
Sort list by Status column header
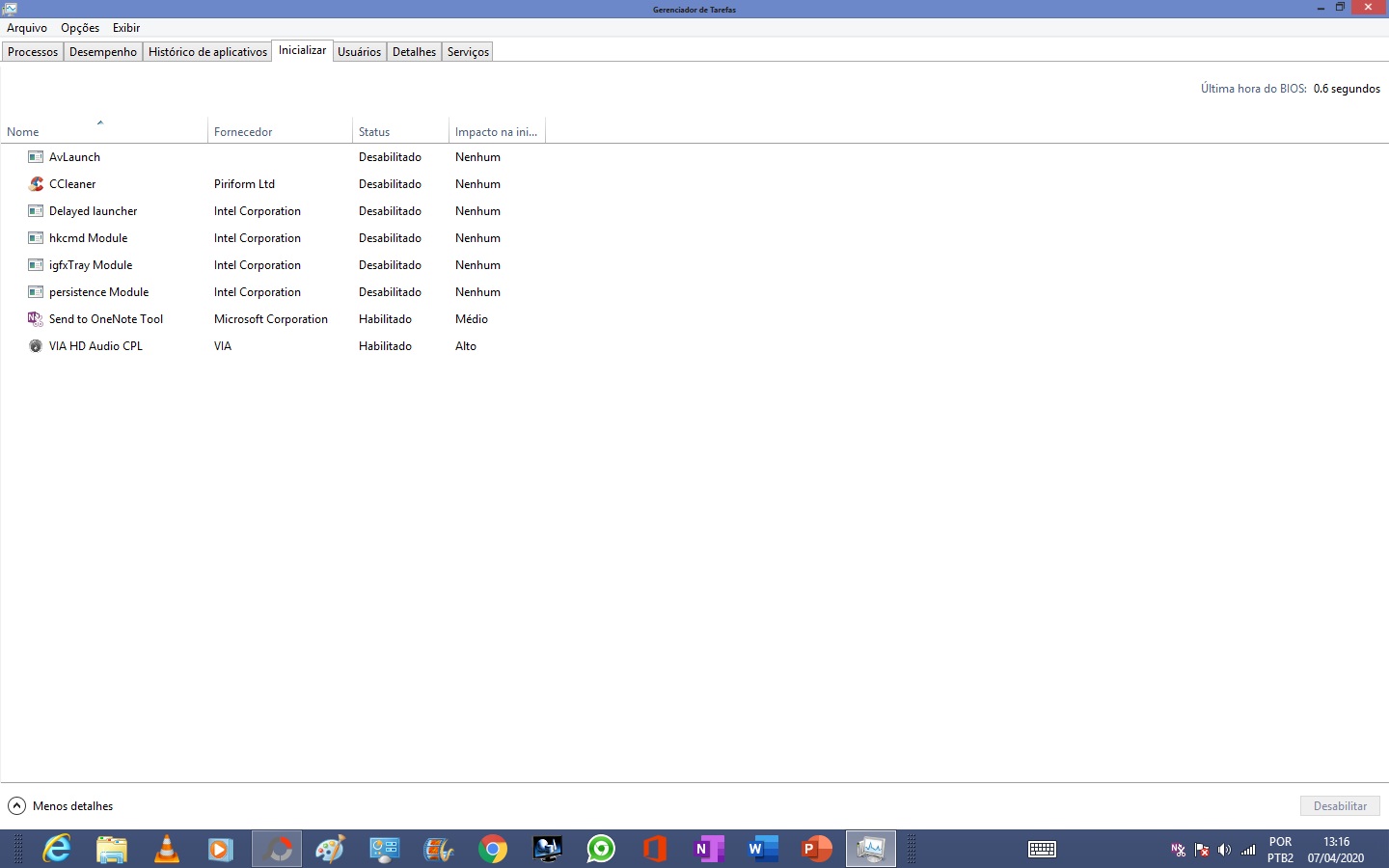(400, 131)
